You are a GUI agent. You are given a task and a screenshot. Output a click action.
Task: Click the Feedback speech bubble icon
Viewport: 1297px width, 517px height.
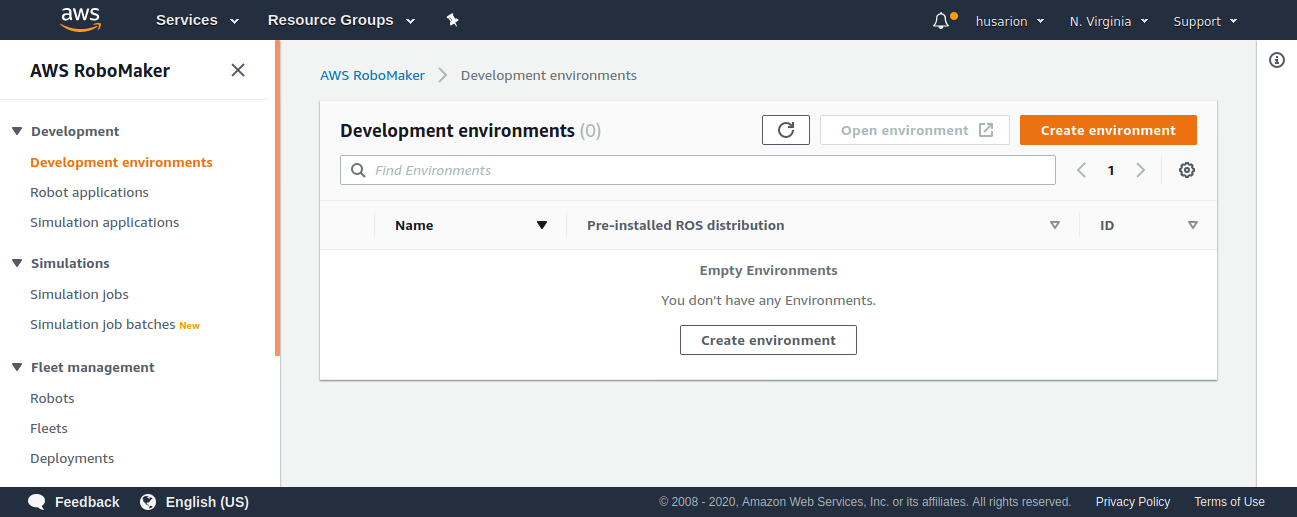pos(37,502)
